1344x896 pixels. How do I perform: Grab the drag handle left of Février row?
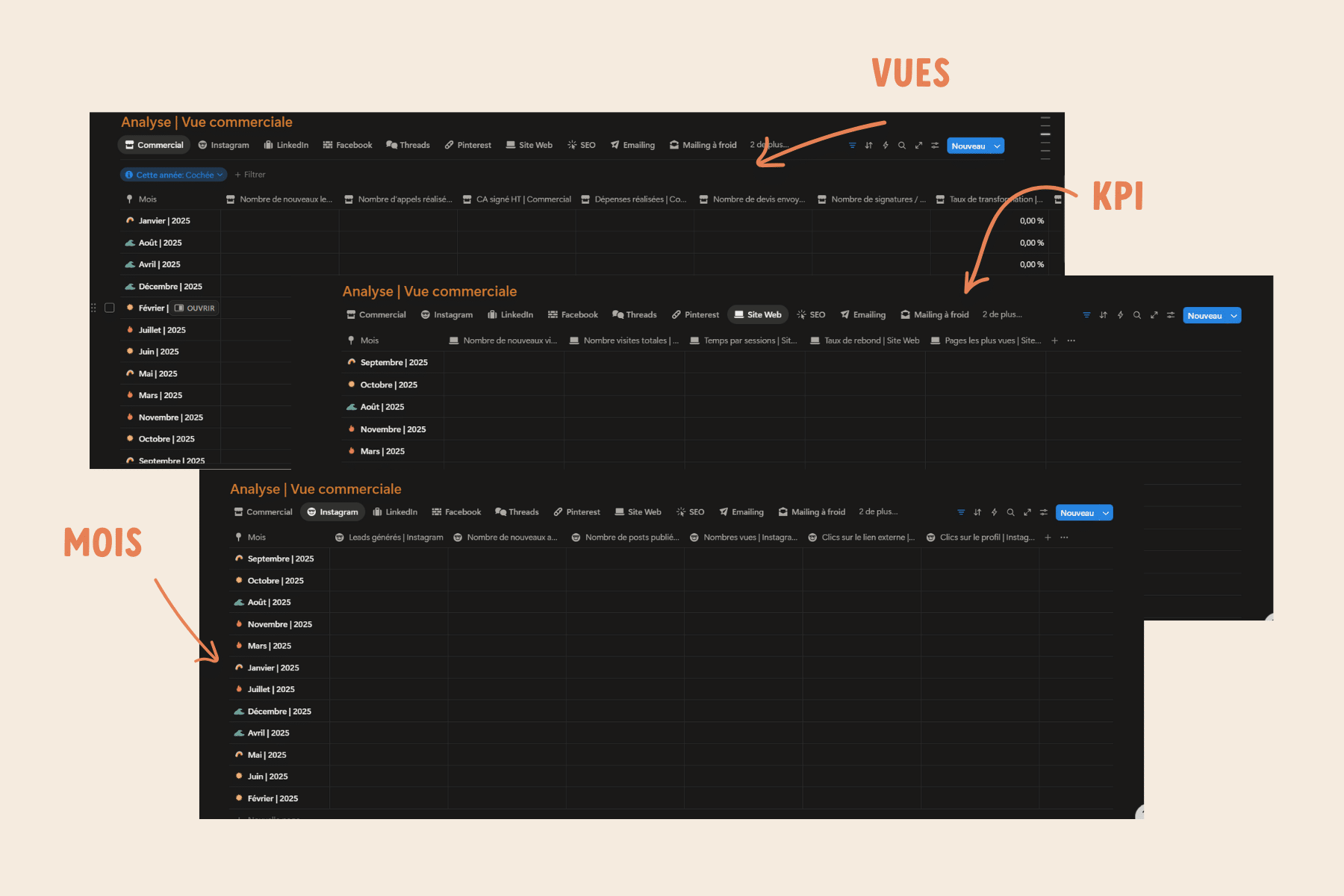[x=93, y=308]
